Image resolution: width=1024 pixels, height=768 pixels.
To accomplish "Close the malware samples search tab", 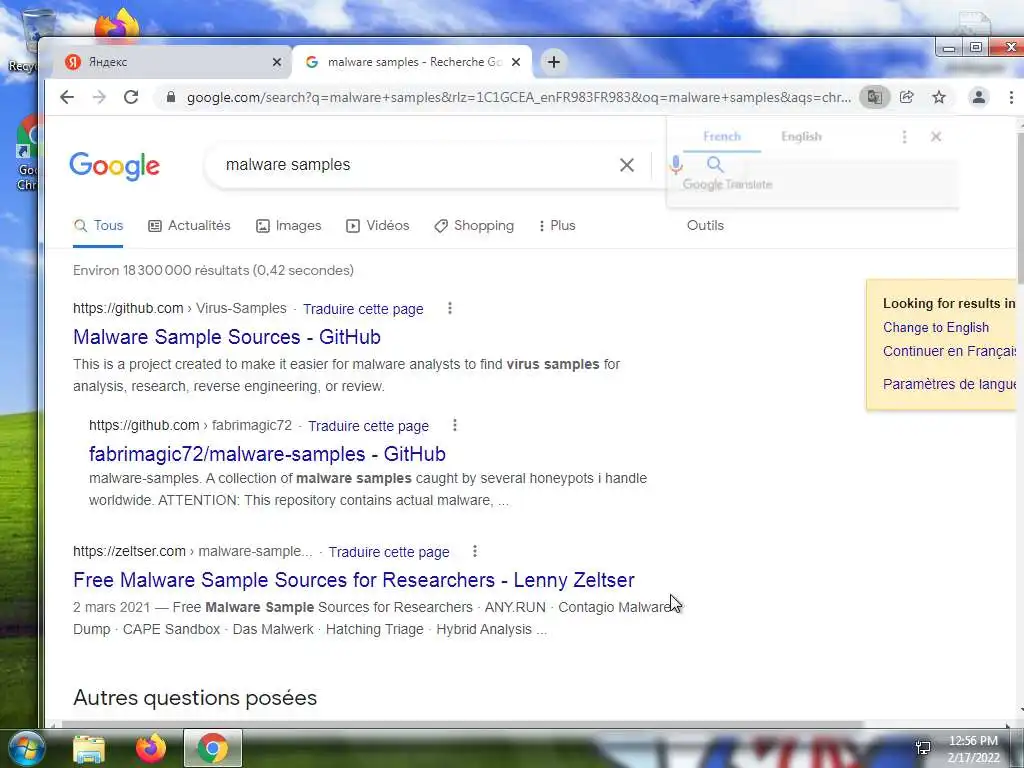I will click(516, 62).
